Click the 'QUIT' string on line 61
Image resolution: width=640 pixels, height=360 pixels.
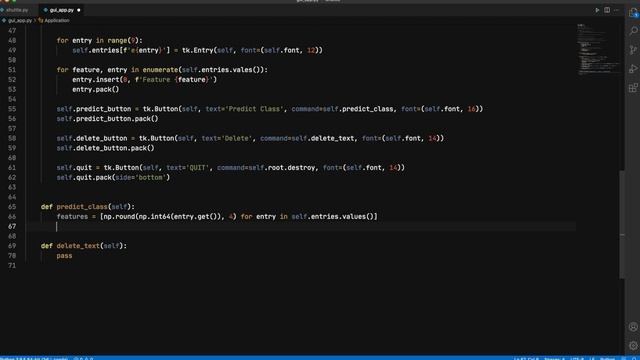pyautogui.click(x=198, y=168)
